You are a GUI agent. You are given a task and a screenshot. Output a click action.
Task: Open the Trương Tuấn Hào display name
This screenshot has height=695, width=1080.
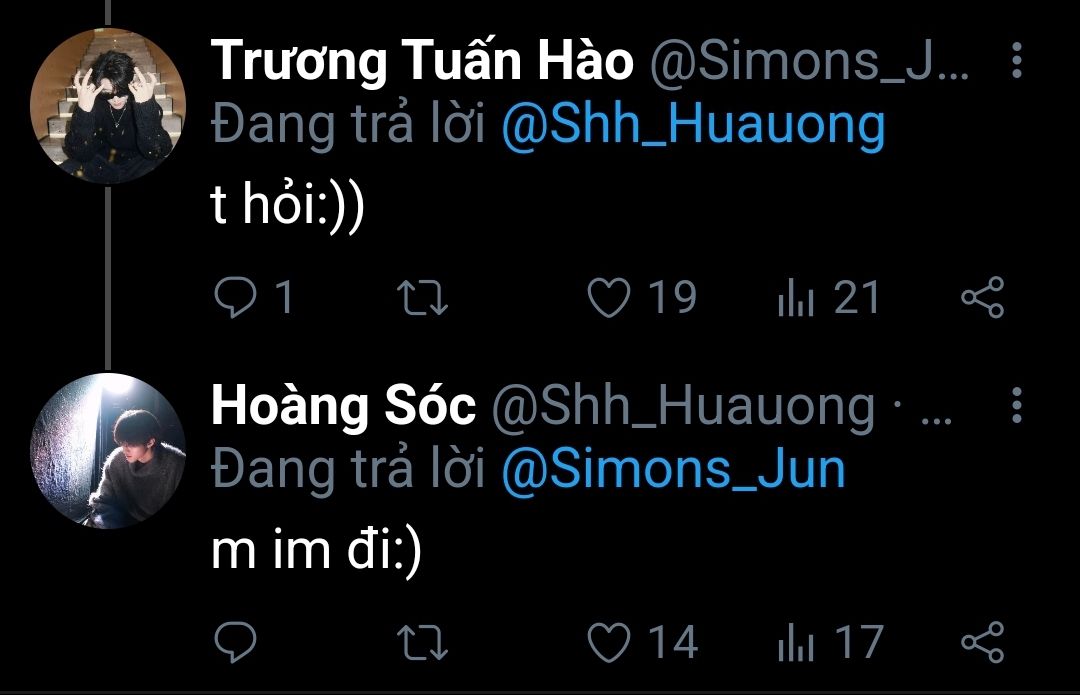[x=422, y=61]
